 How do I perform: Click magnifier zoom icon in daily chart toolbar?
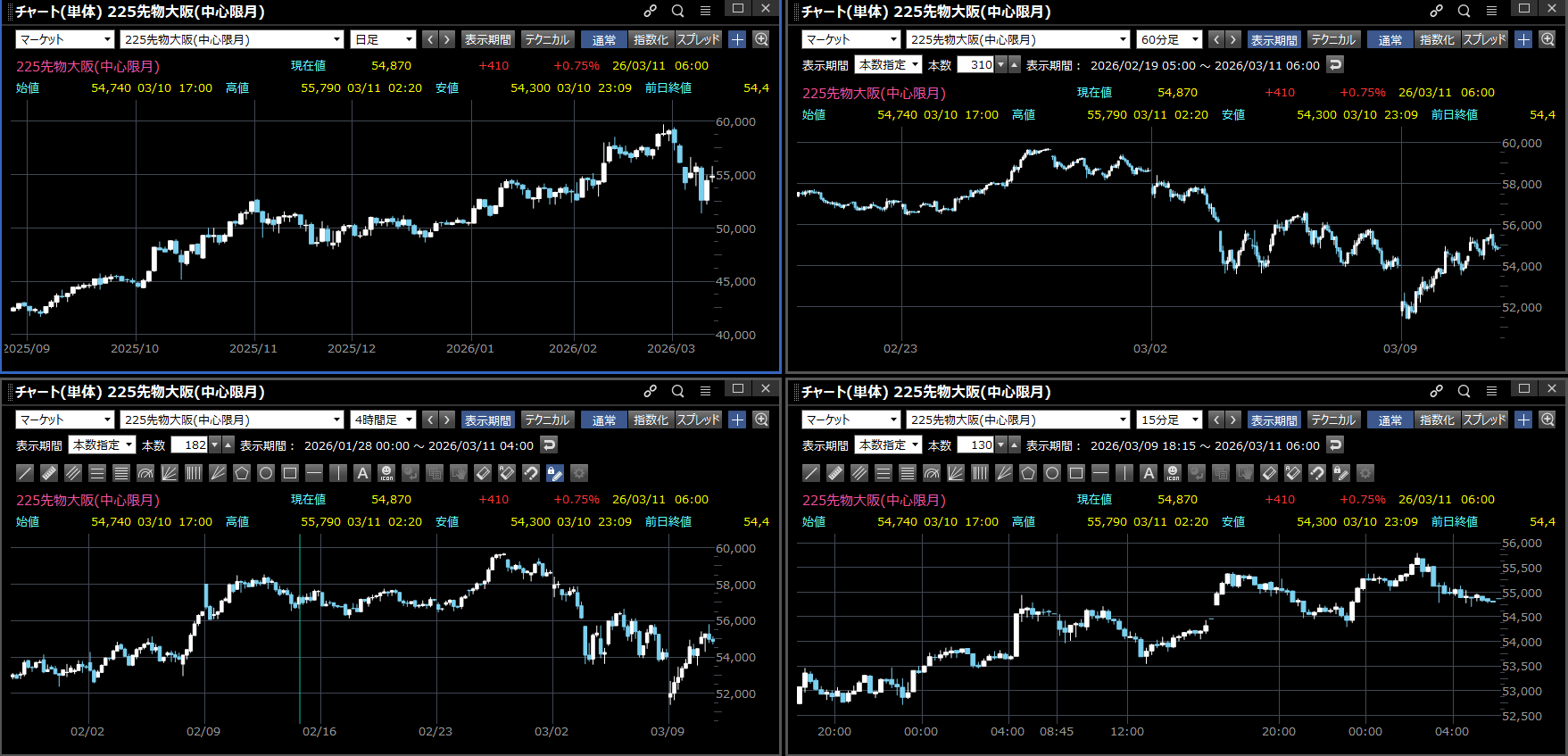(x=761, y=39)
